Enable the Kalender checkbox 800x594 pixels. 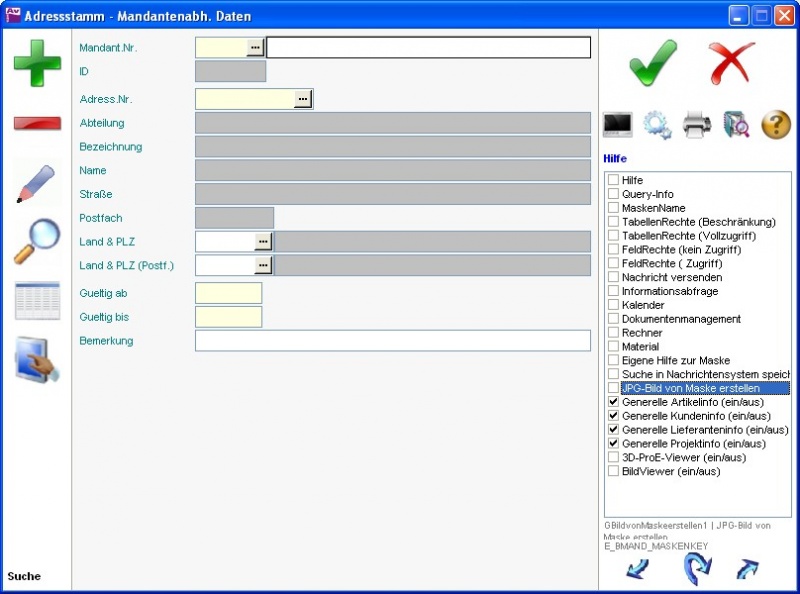pyautogui.click(x=613, y=305)
